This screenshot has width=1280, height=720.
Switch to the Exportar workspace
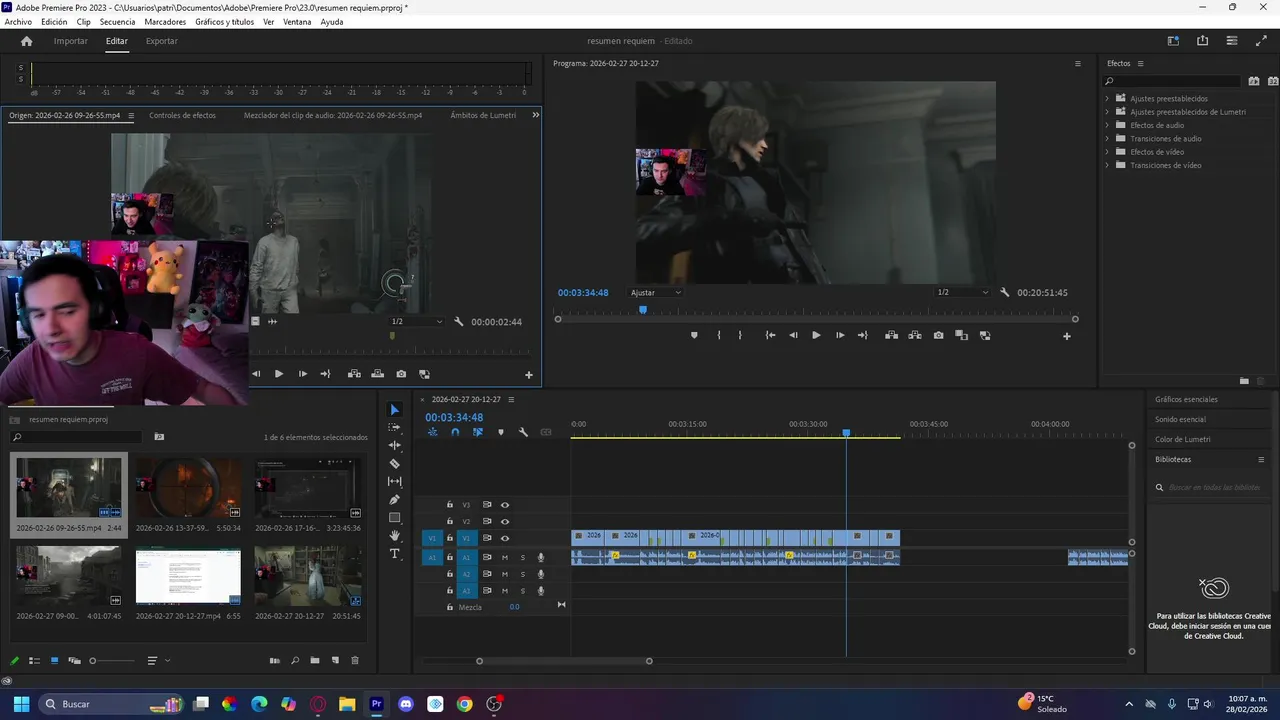(x=162, y=41)
